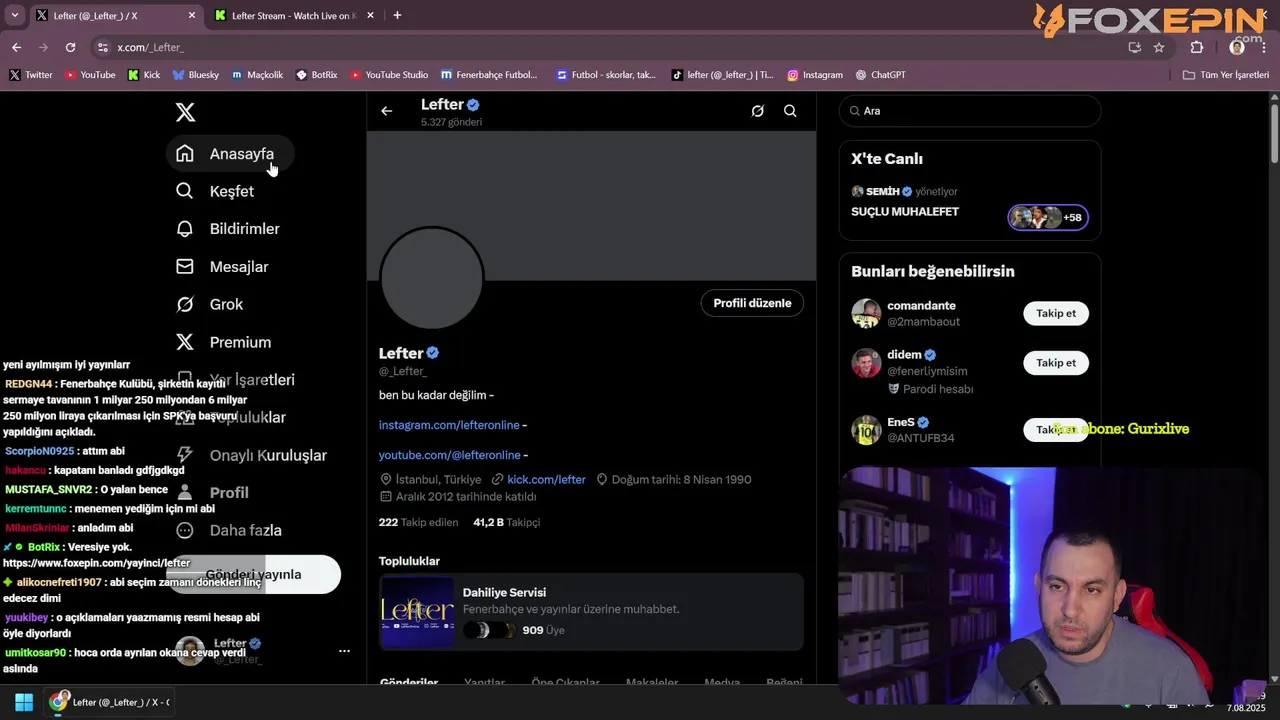
Task: Open ChatGPT bookmark
Action: pos(881,75)
